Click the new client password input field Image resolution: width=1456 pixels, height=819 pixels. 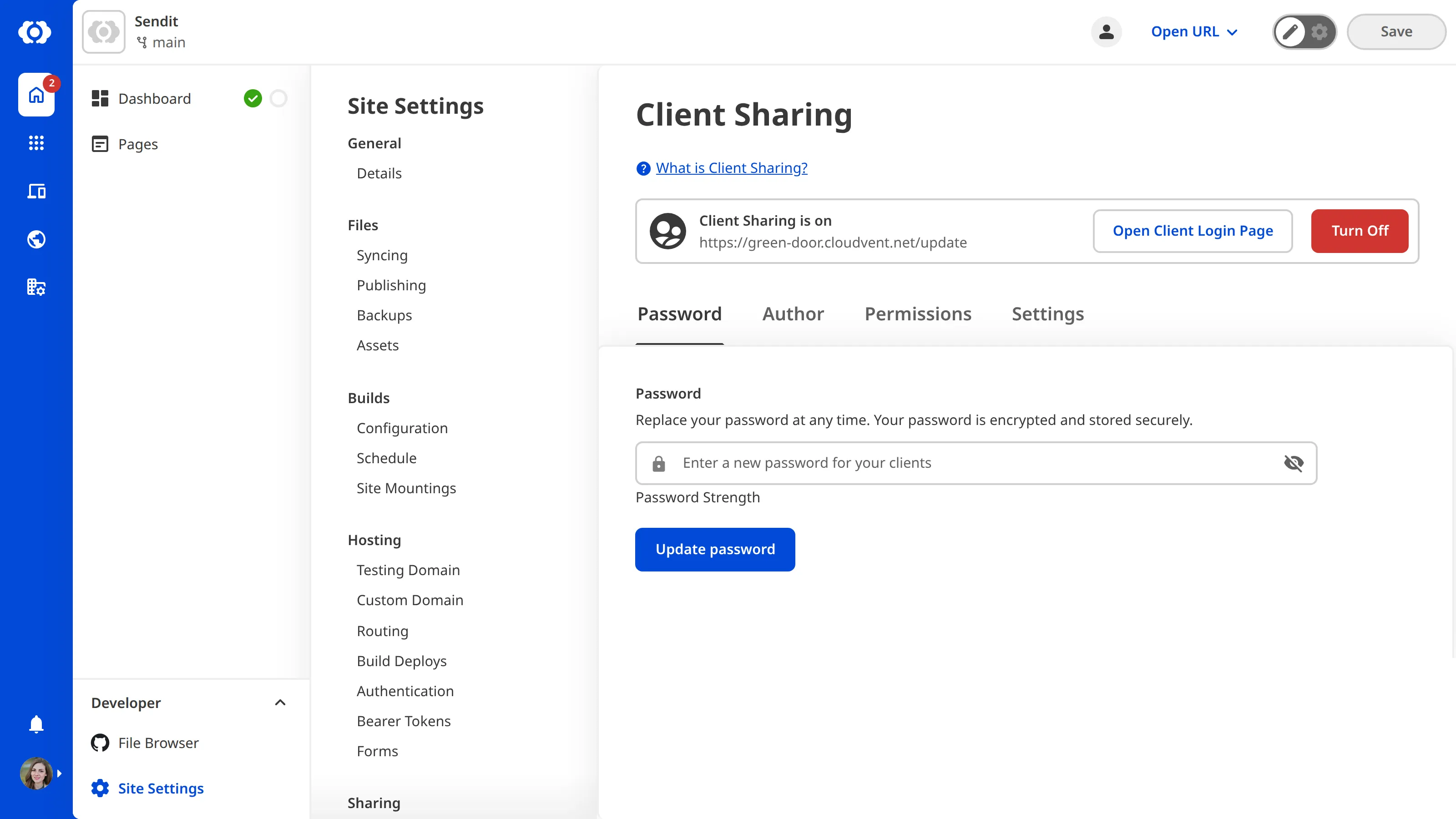(961, 463)
